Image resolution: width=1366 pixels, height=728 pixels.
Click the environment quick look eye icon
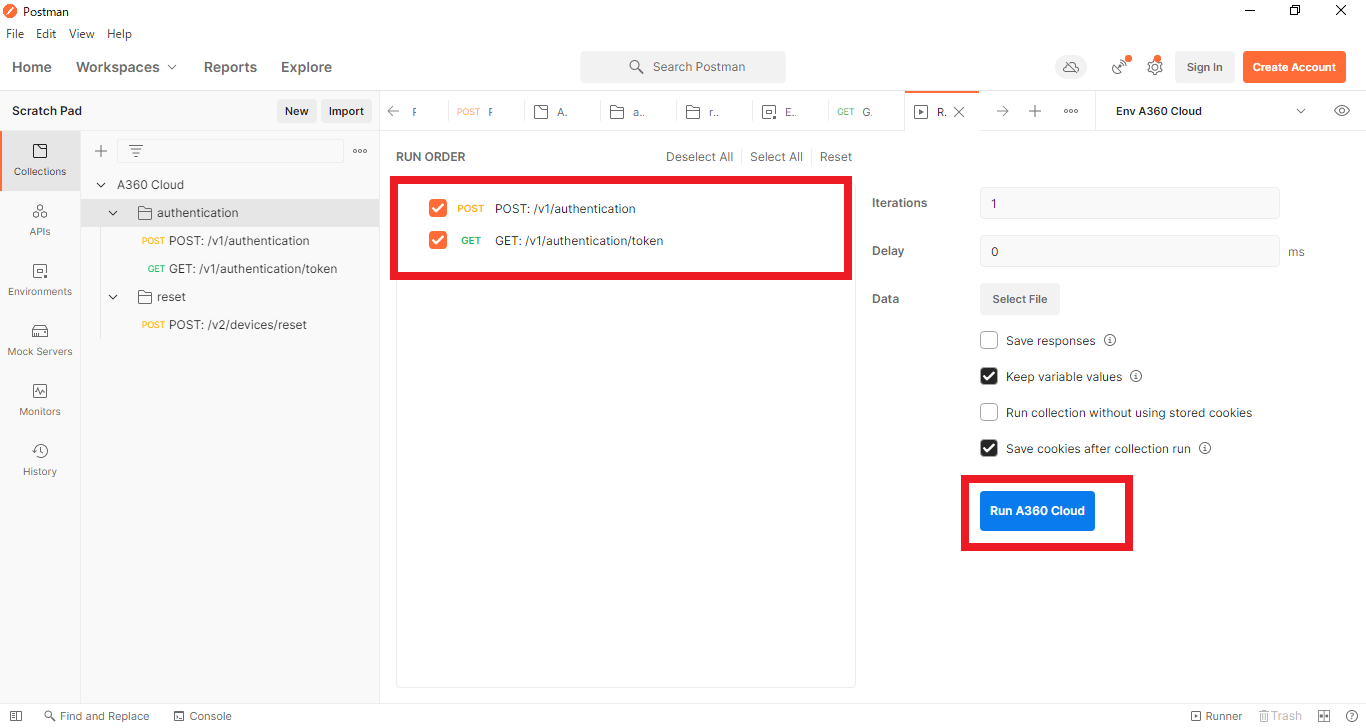pos(1342,111)
